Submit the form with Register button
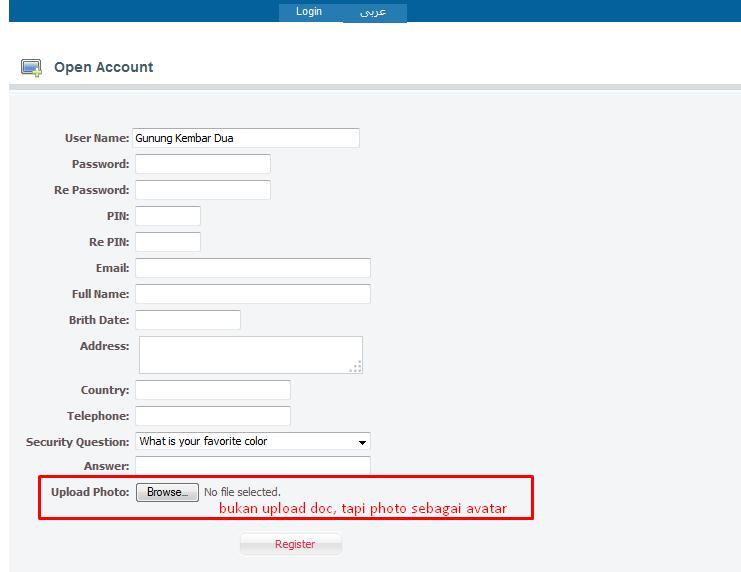Image resolution: width=741 pixels, height=572 pixels. coord(291,544)
